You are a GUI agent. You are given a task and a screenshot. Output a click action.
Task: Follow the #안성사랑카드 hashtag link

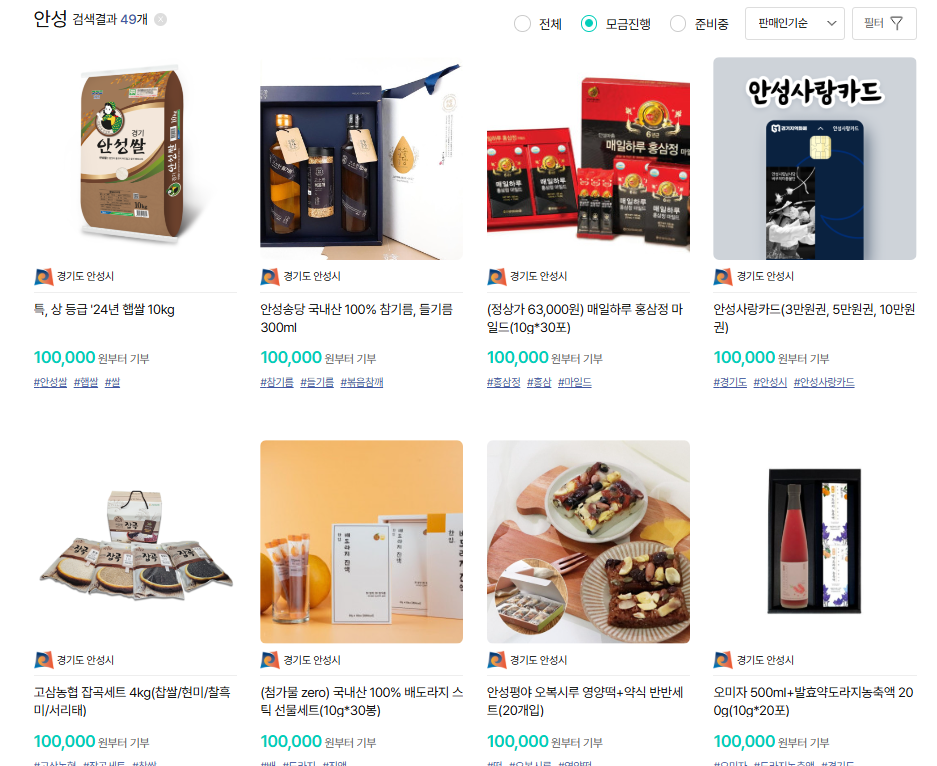tap(824, 382)
